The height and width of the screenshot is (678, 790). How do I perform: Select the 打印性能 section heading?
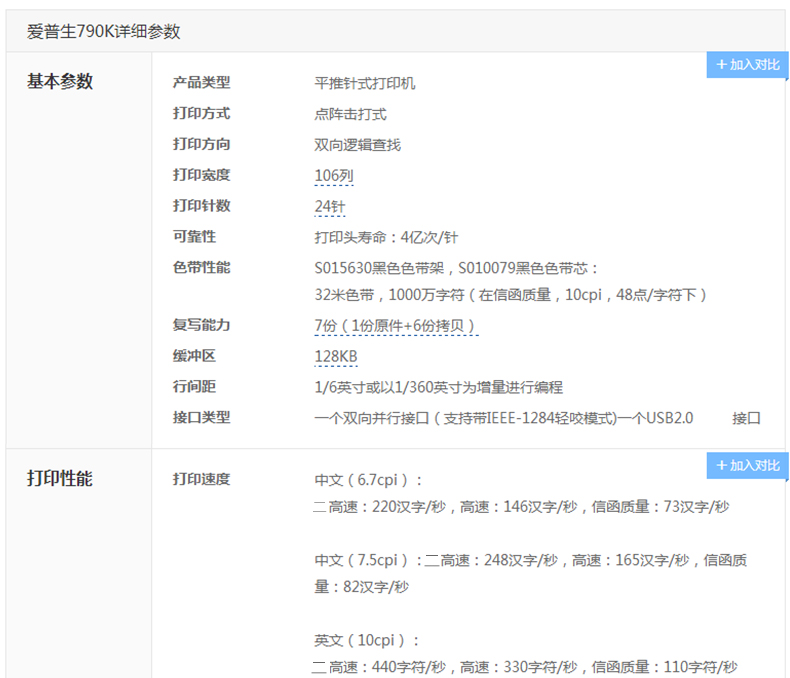coord(60,479)
